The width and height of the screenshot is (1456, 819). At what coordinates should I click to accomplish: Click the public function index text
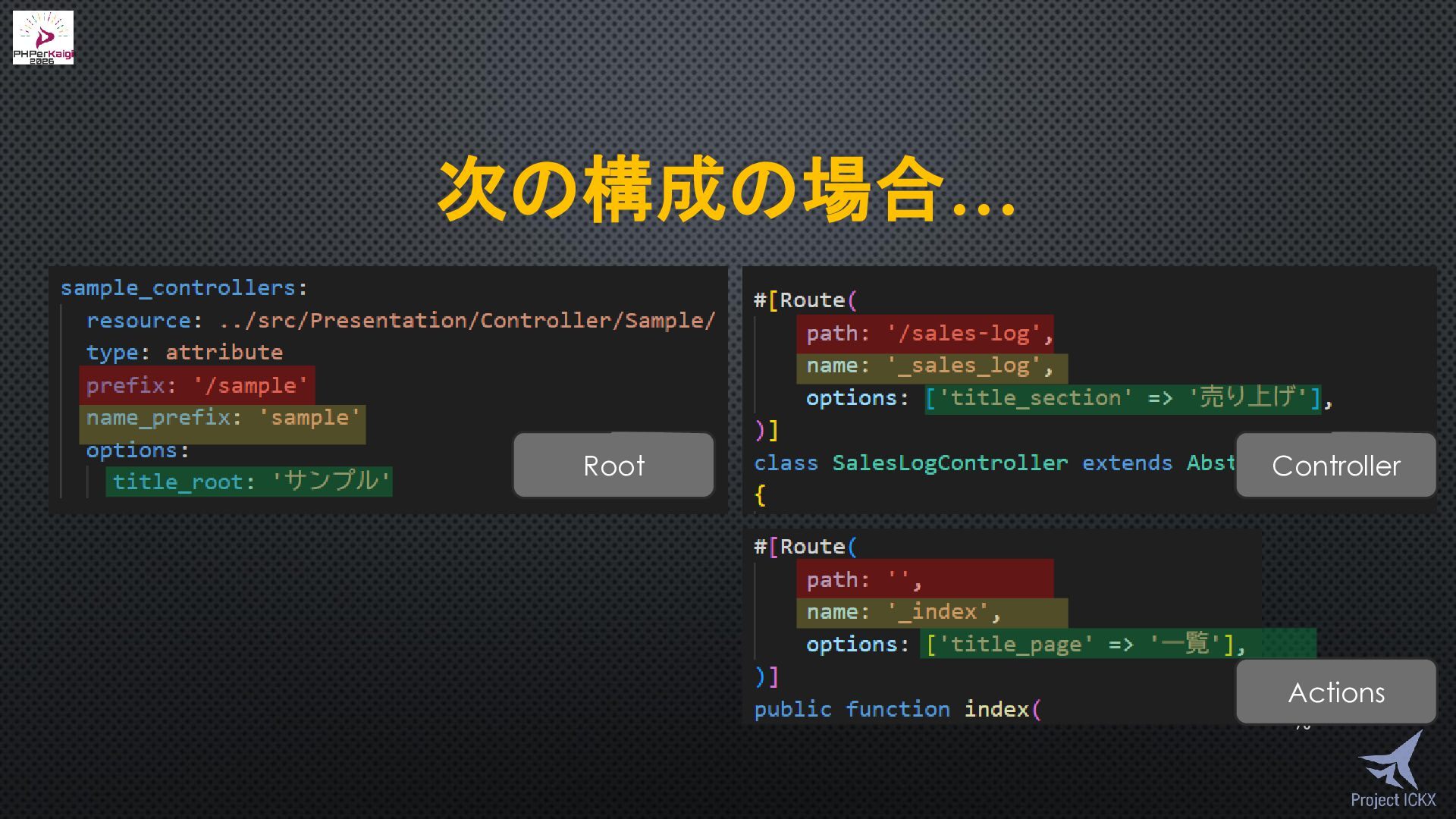click(891, 709)
